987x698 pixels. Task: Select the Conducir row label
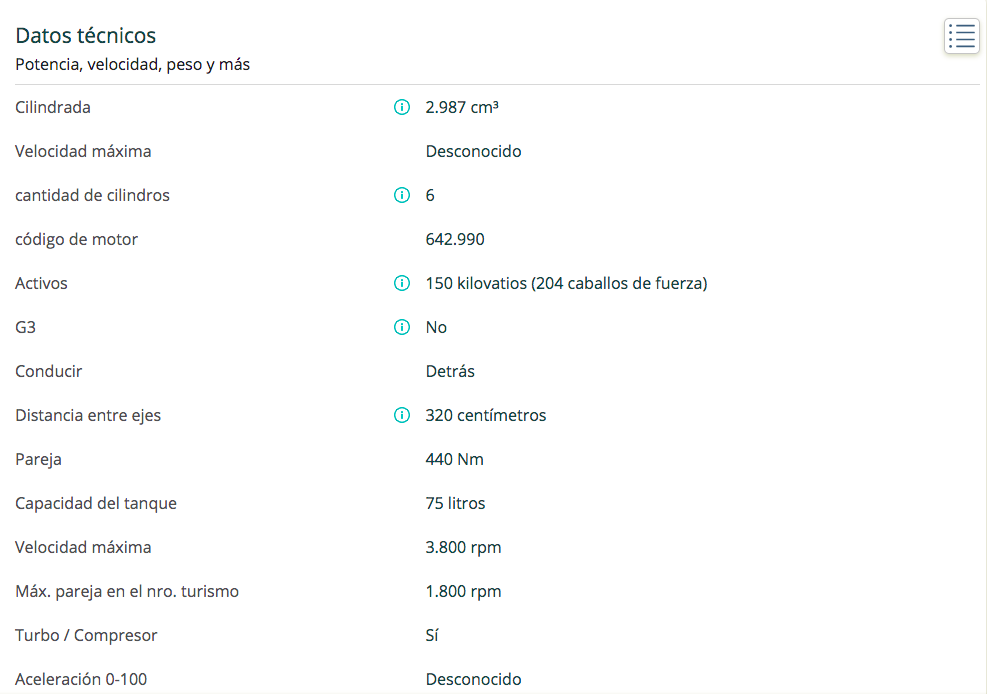pos(48,371)
